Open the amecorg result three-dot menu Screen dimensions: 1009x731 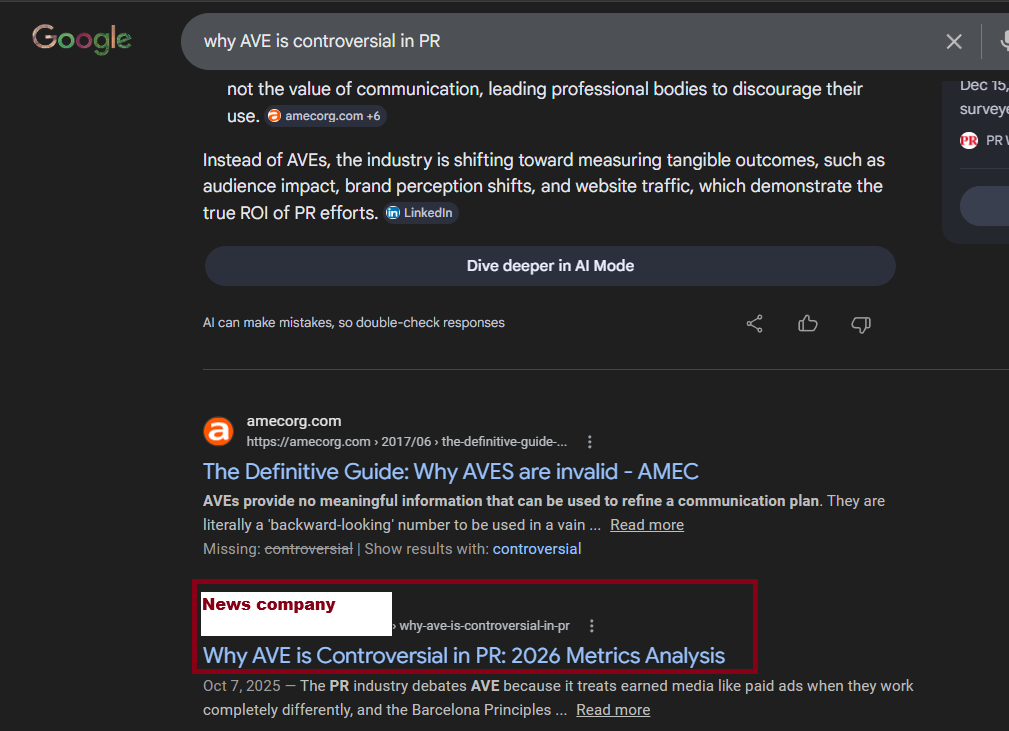[x=590, y=442]
